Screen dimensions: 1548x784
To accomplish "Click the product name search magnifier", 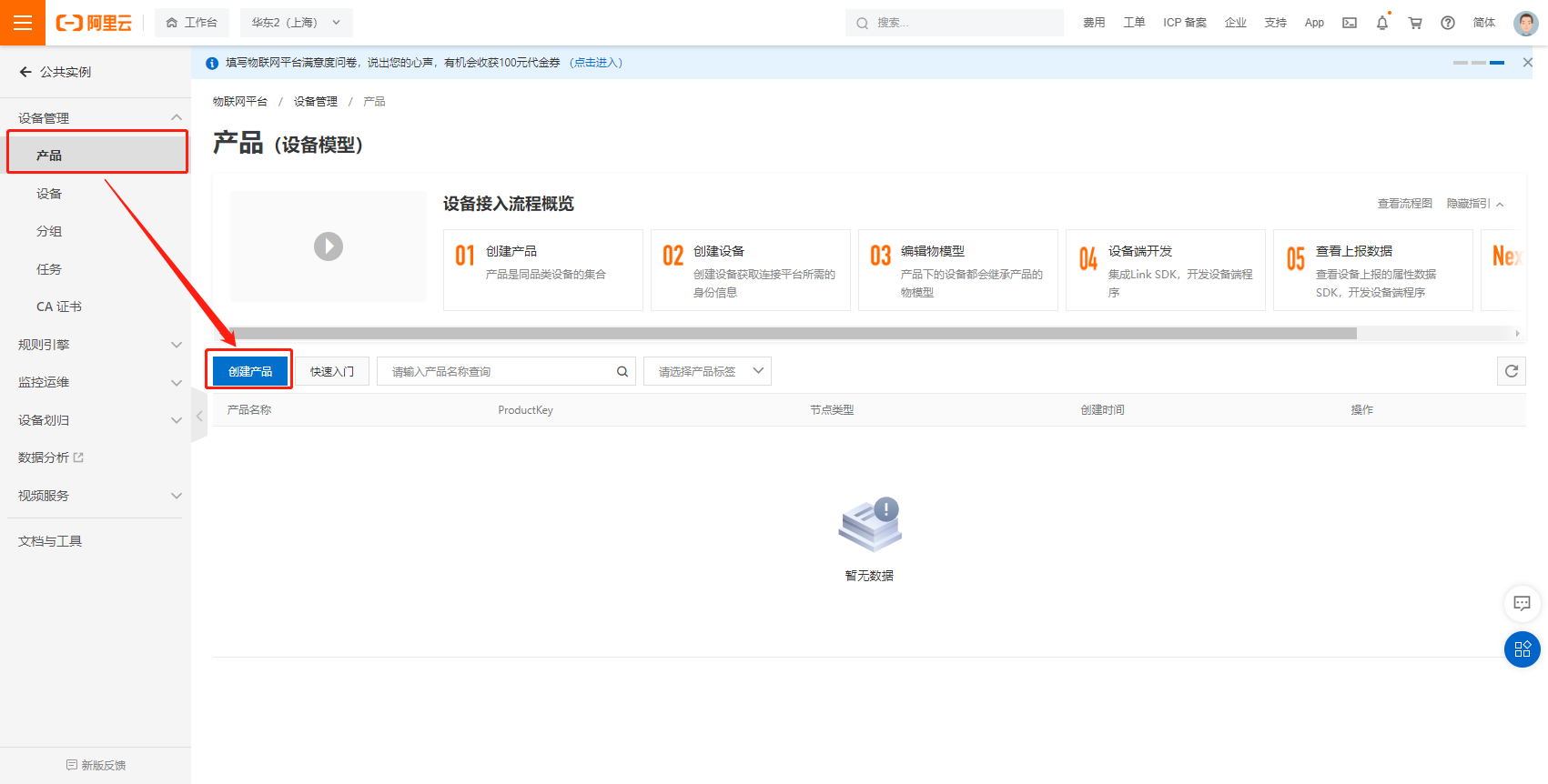I will click(x=622, y=371).
